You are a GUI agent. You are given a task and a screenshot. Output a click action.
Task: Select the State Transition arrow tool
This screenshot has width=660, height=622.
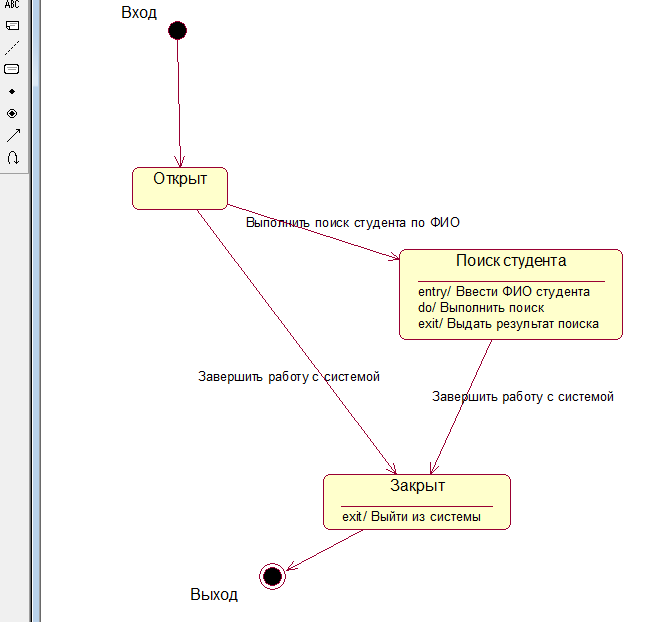coord(13,135)
